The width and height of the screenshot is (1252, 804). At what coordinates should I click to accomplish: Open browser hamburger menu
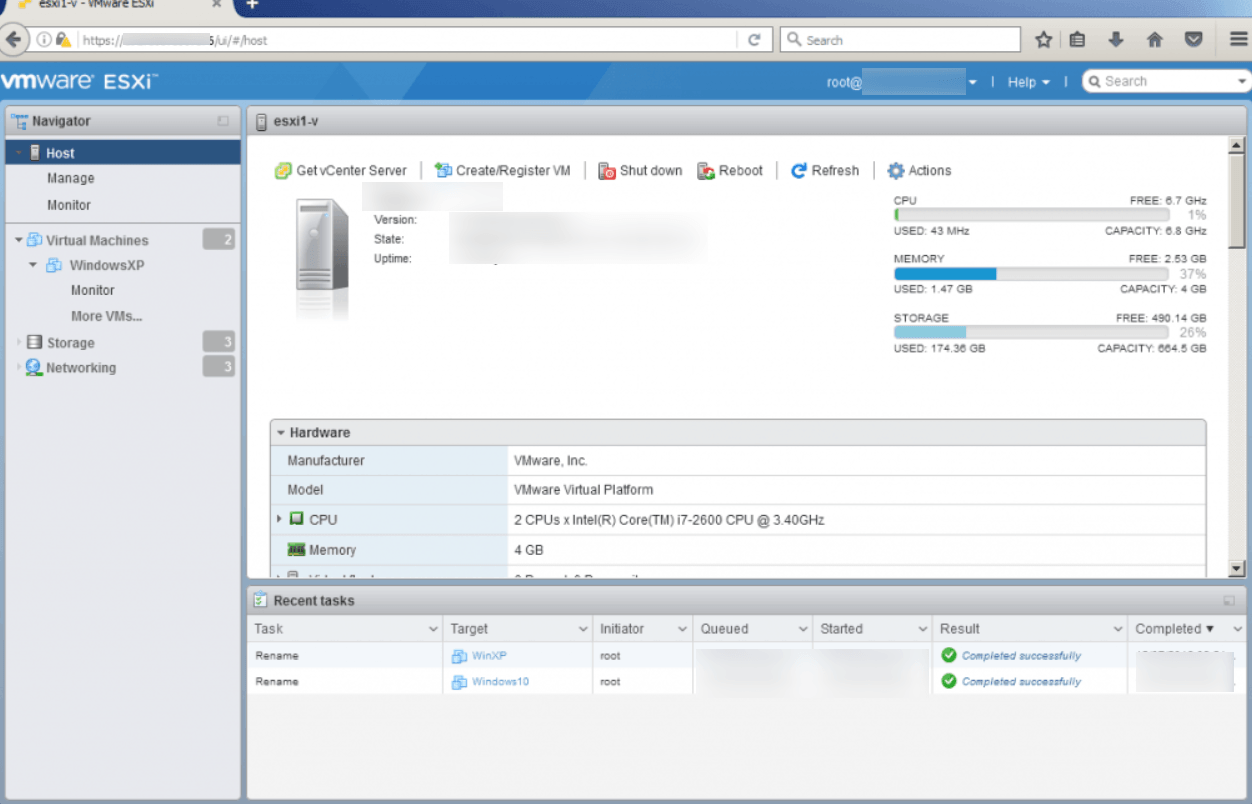coord(1238,40)
